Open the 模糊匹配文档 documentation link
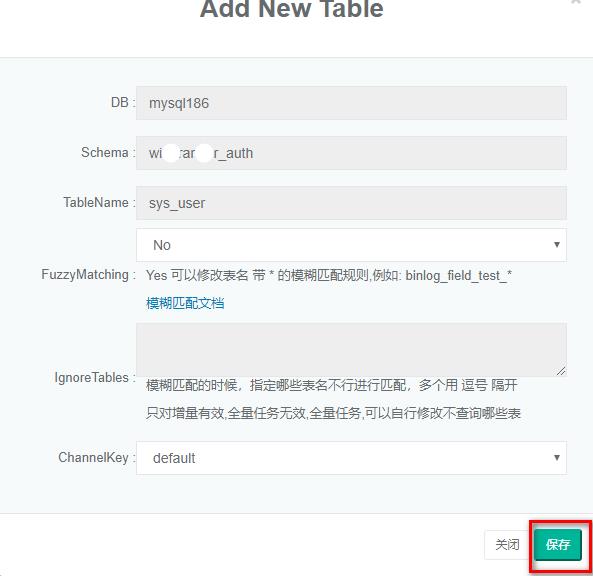Viewport: 593px width, 576px height. click(185, 303)
